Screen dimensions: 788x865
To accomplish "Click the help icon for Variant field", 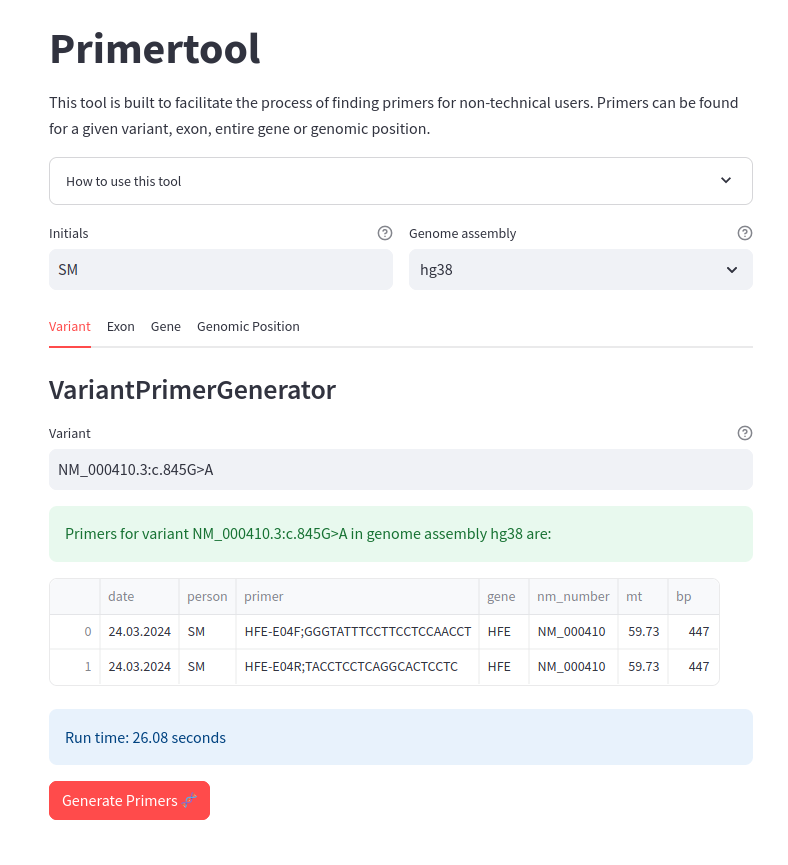I will pos(744,433).
